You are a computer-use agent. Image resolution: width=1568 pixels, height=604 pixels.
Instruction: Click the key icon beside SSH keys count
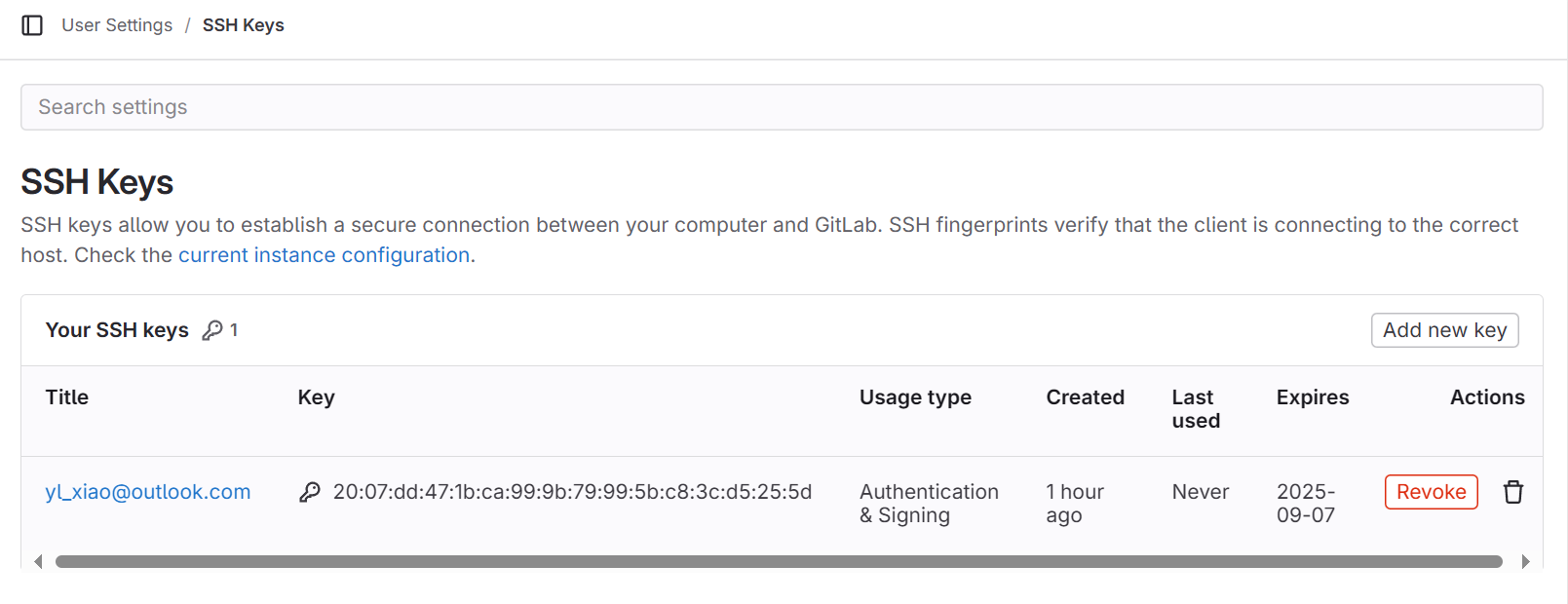pos(211,330)
